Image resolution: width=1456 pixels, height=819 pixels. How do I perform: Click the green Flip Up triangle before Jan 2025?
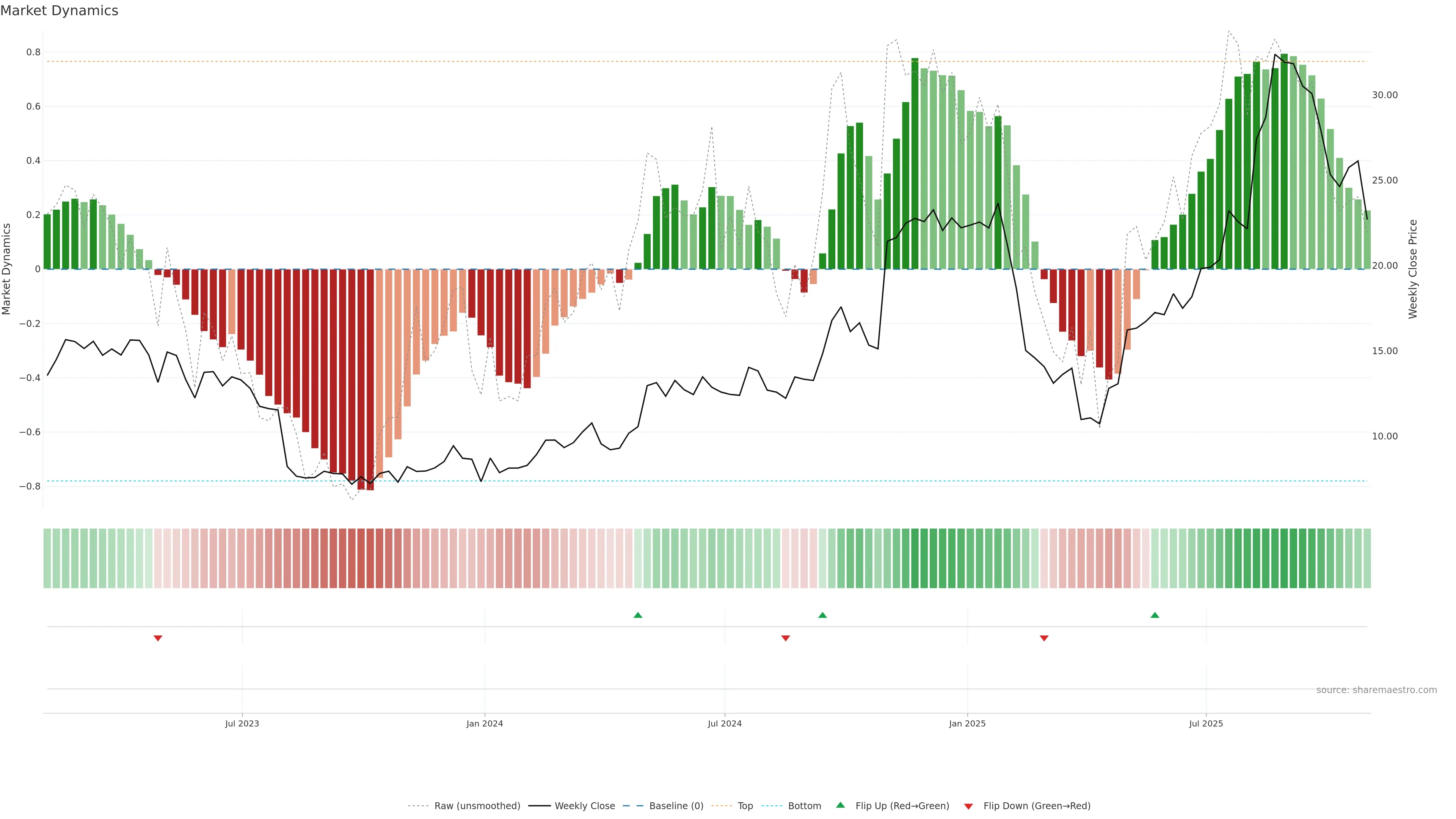[822, 615]
